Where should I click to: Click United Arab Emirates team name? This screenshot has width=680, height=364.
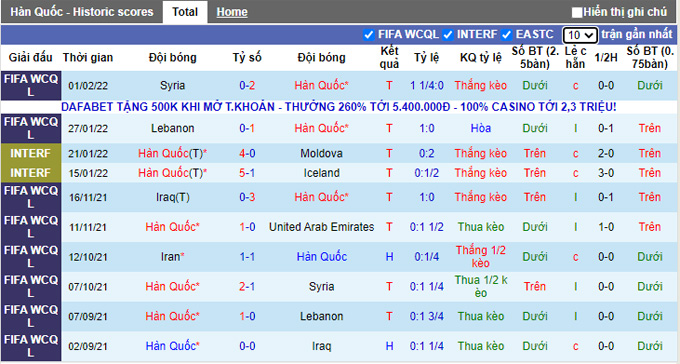point(321,227)
